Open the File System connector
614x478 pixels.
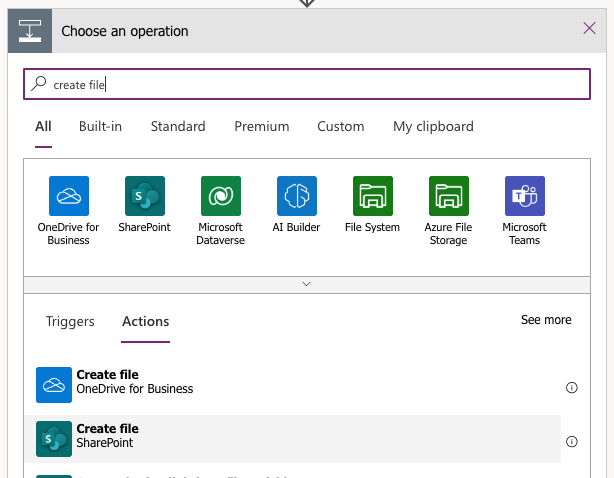coord(372,196)
